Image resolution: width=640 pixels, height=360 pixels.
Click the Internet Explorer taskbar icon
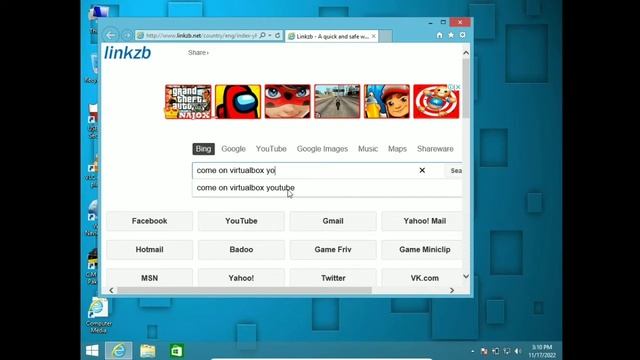(119, 351)
